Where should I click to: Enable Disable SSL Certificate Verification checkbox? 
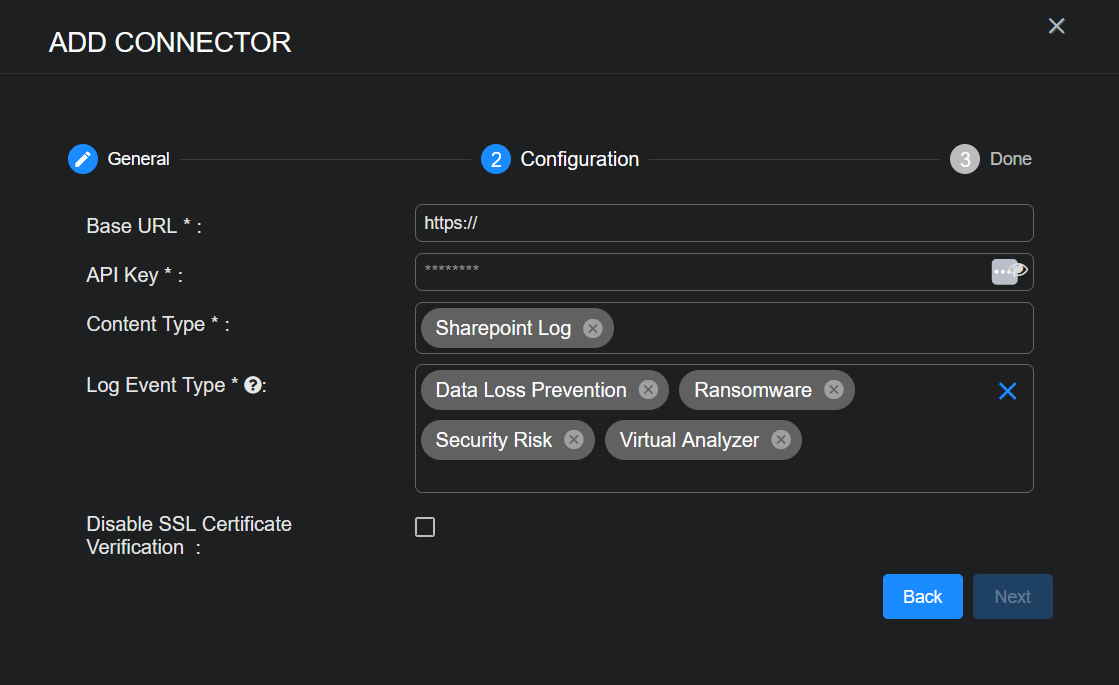(425, 527)
